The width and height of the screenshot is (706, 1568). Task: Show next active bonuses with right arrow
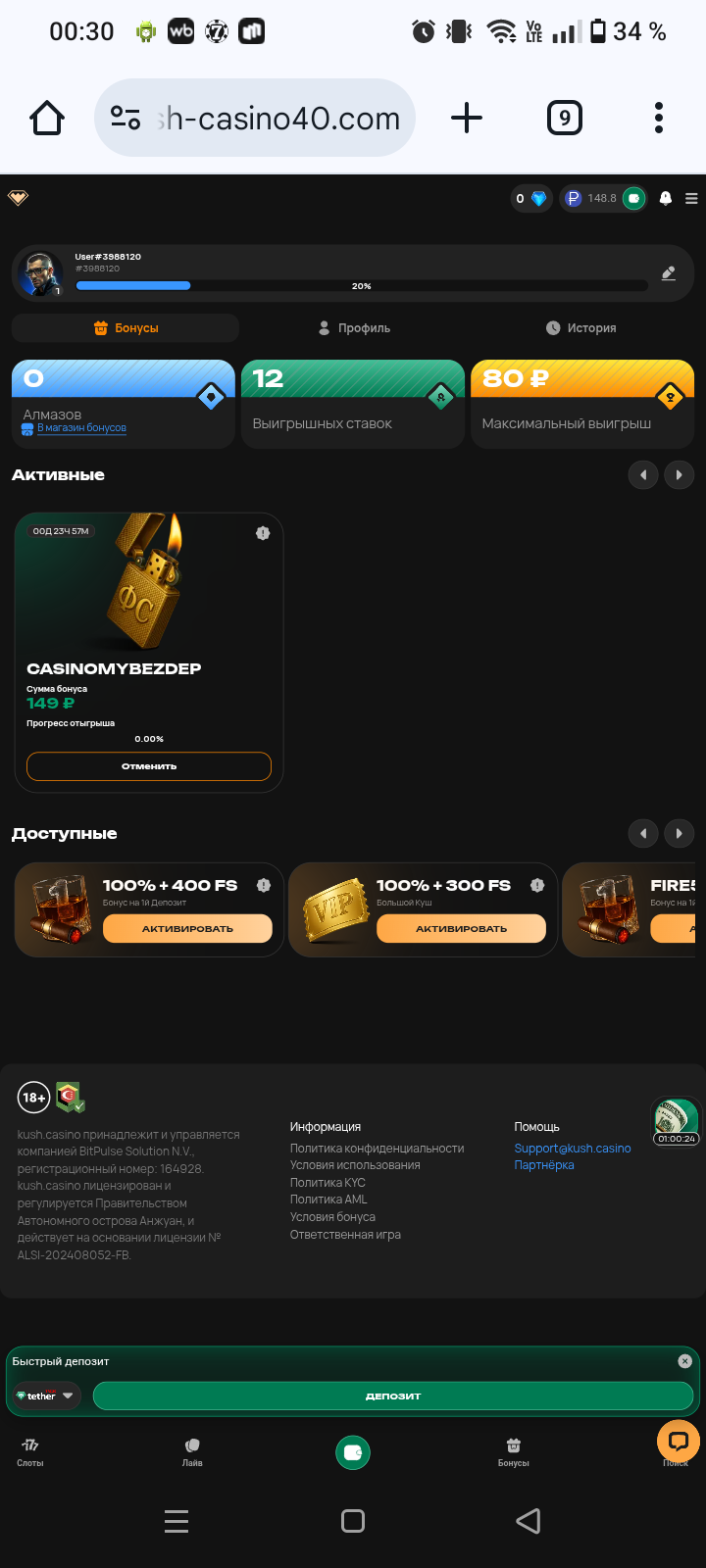click(680, 475)
